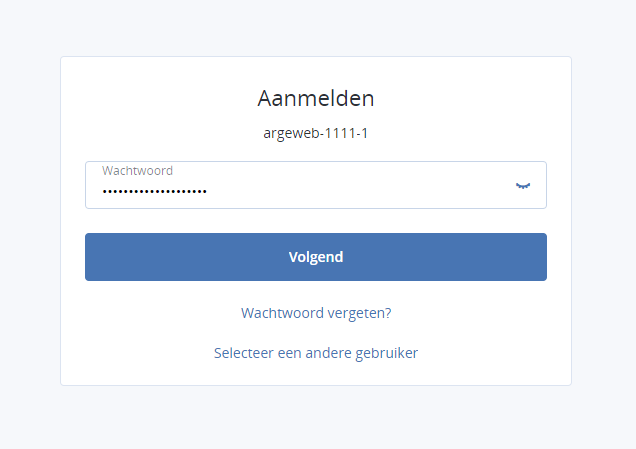Submit the login via Volgend

point(316,257)
